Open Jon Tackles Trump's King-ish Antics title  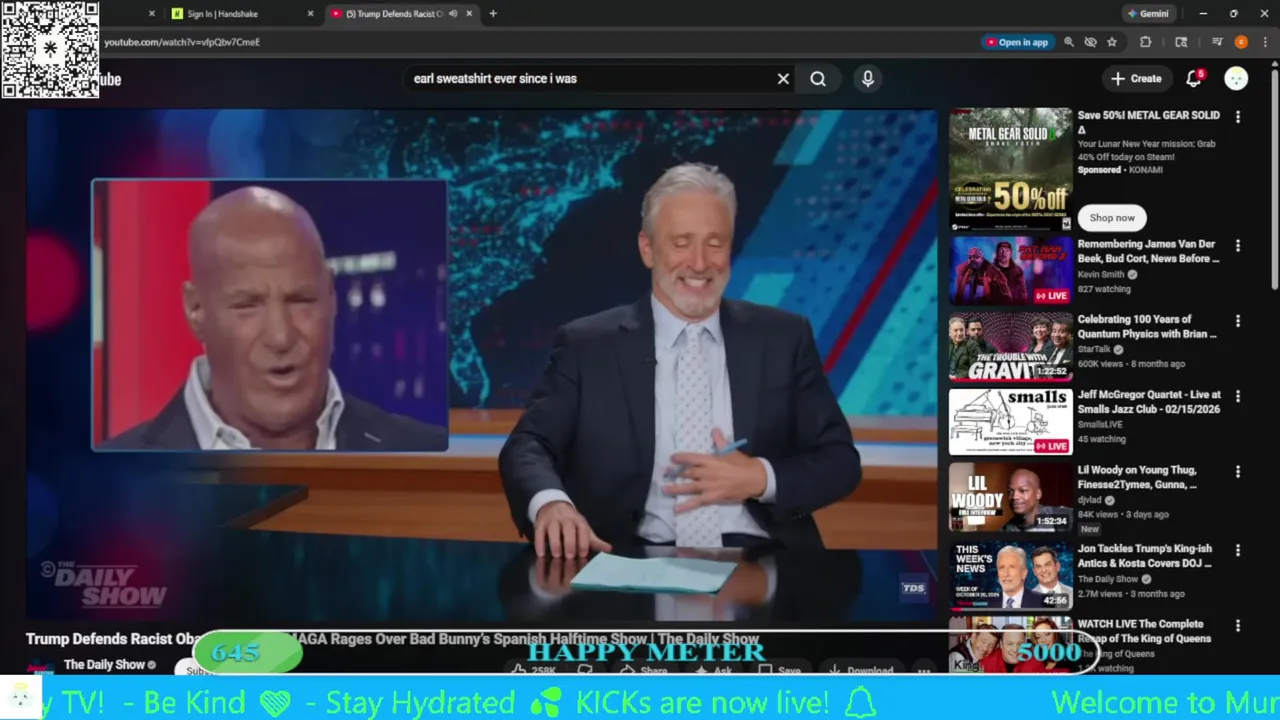tap(1144, 556)
